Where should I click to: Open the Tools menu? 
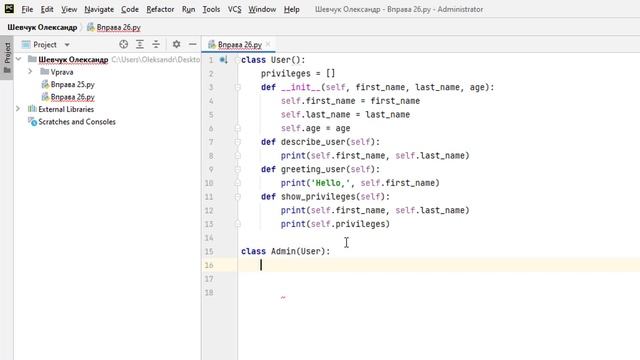[x=211, y=9]
